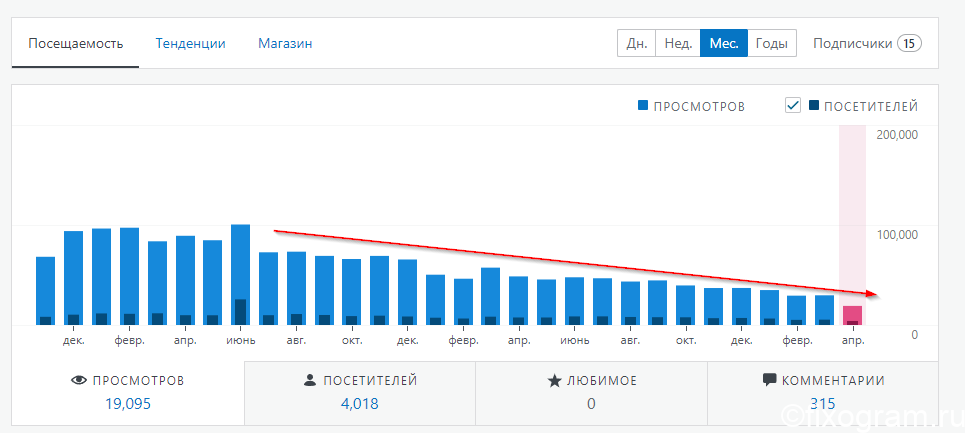The height and width of the screenshot is (433, 965).
Task: Select the Посетителей stats panel
Action: pos(360,393)
